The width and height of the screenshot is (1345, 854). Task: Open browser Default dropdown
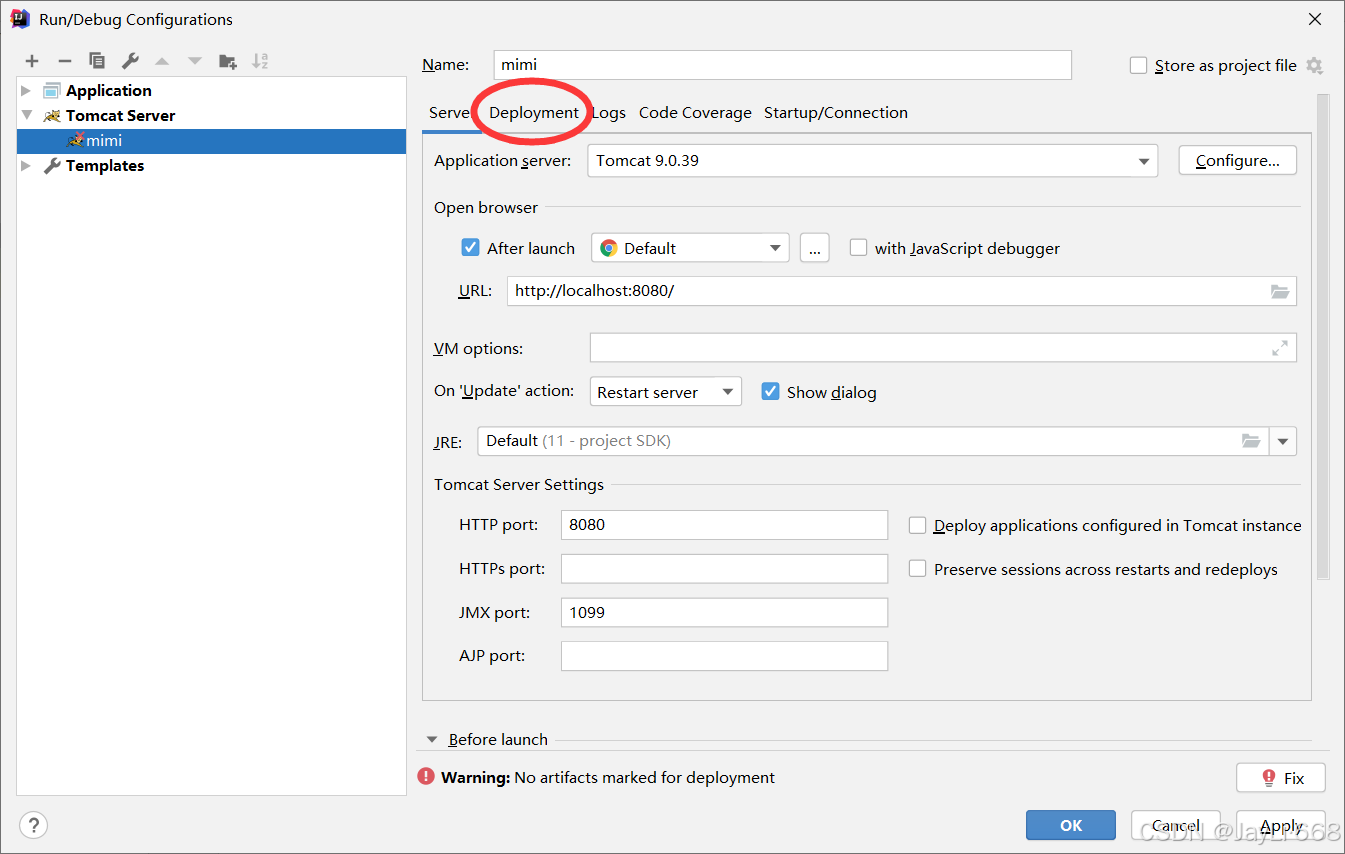point(690,248)
